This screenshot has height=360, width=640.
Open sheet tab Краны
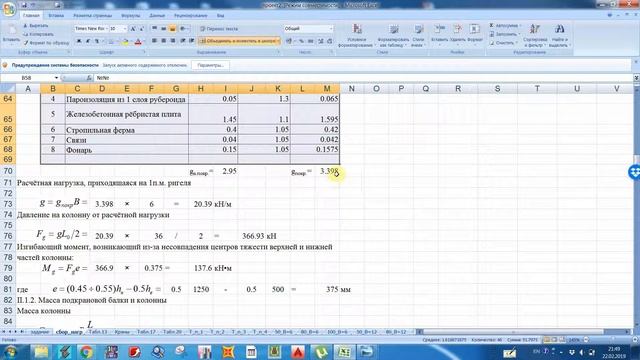point(122,332)
